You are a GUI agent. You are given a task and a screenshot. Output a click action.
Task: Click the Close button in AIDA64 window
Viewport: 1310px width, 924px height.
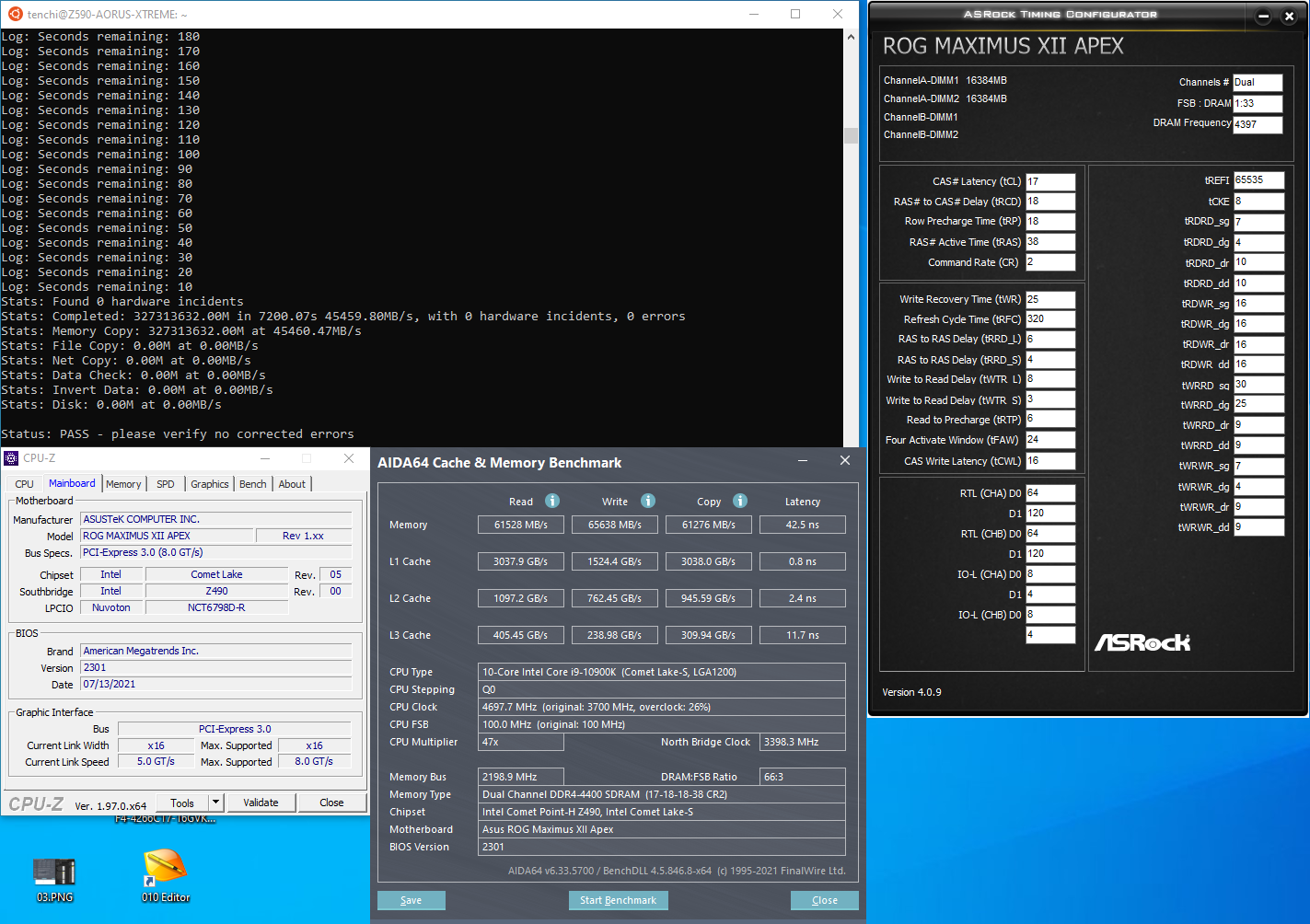pyautogui.click(x=825, y=900)
